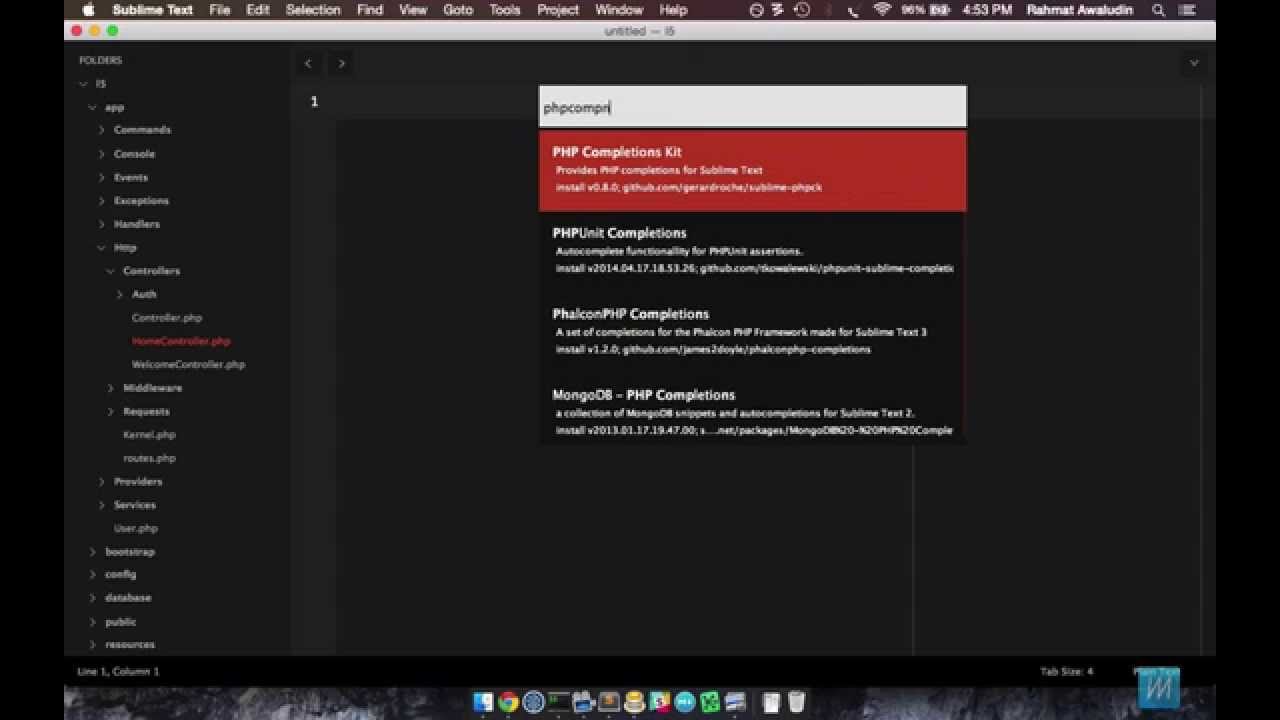Open Kernel.php from sidebar
The image size is (1280, 720).
[x=149, y=435]
